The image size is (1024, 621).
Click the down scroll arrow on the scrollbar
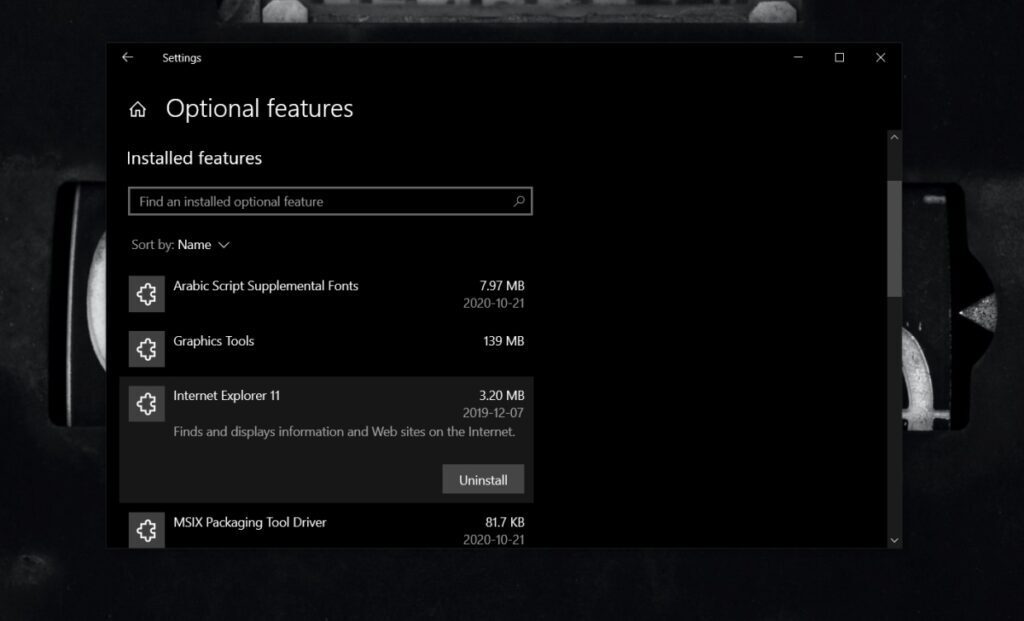coord(894,539)
